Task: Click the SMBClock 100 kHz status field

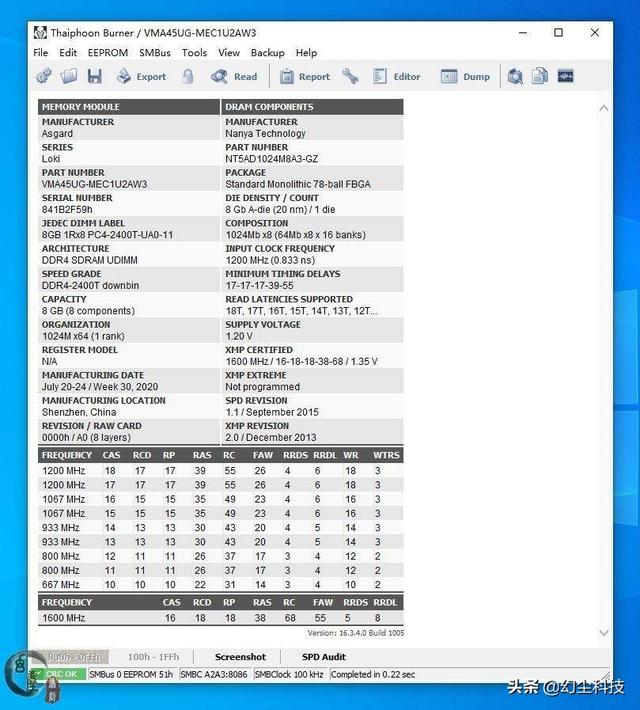Action: click(289, 674)
